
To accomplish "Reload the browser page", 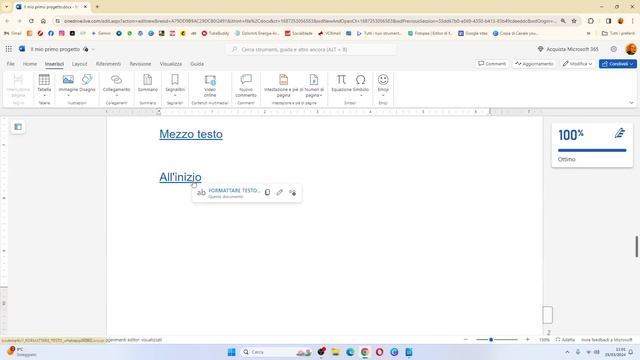I will coord(31,21).
